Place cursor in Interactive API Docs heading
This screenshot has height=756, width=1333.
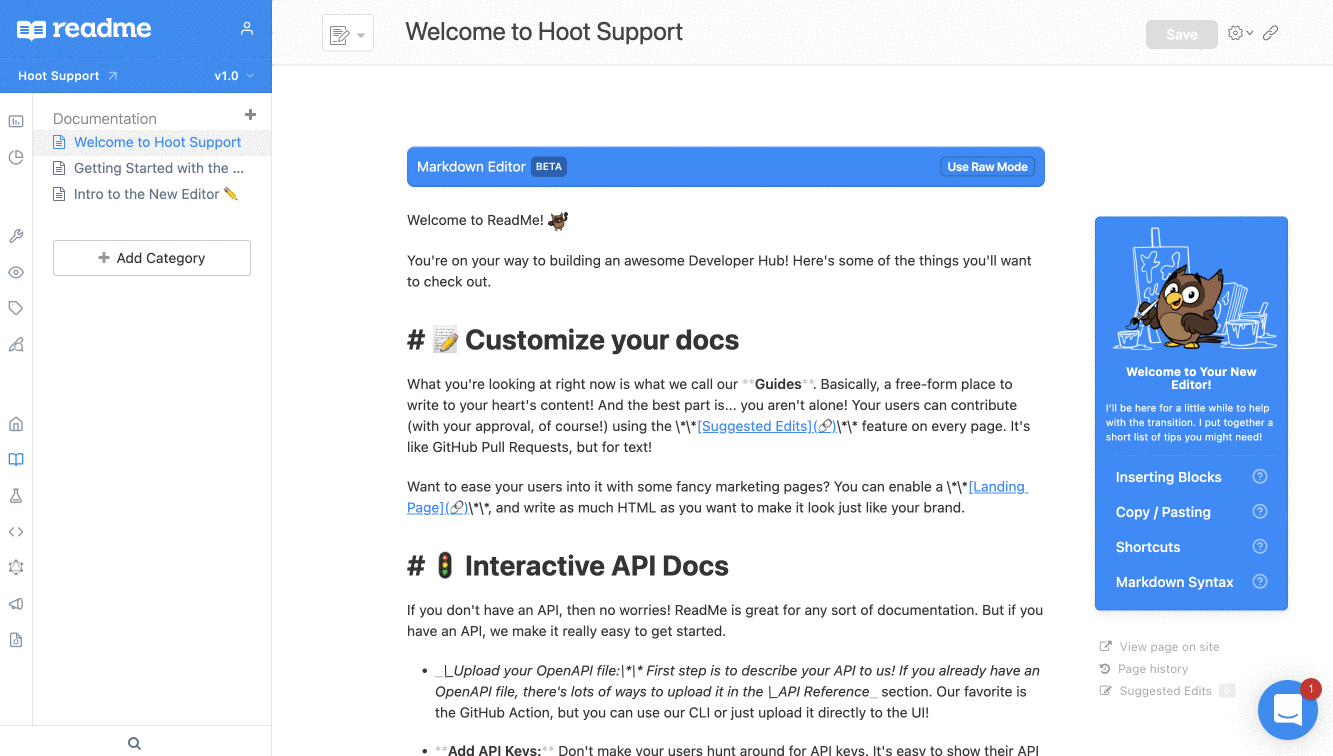click(x=568, y=566)
